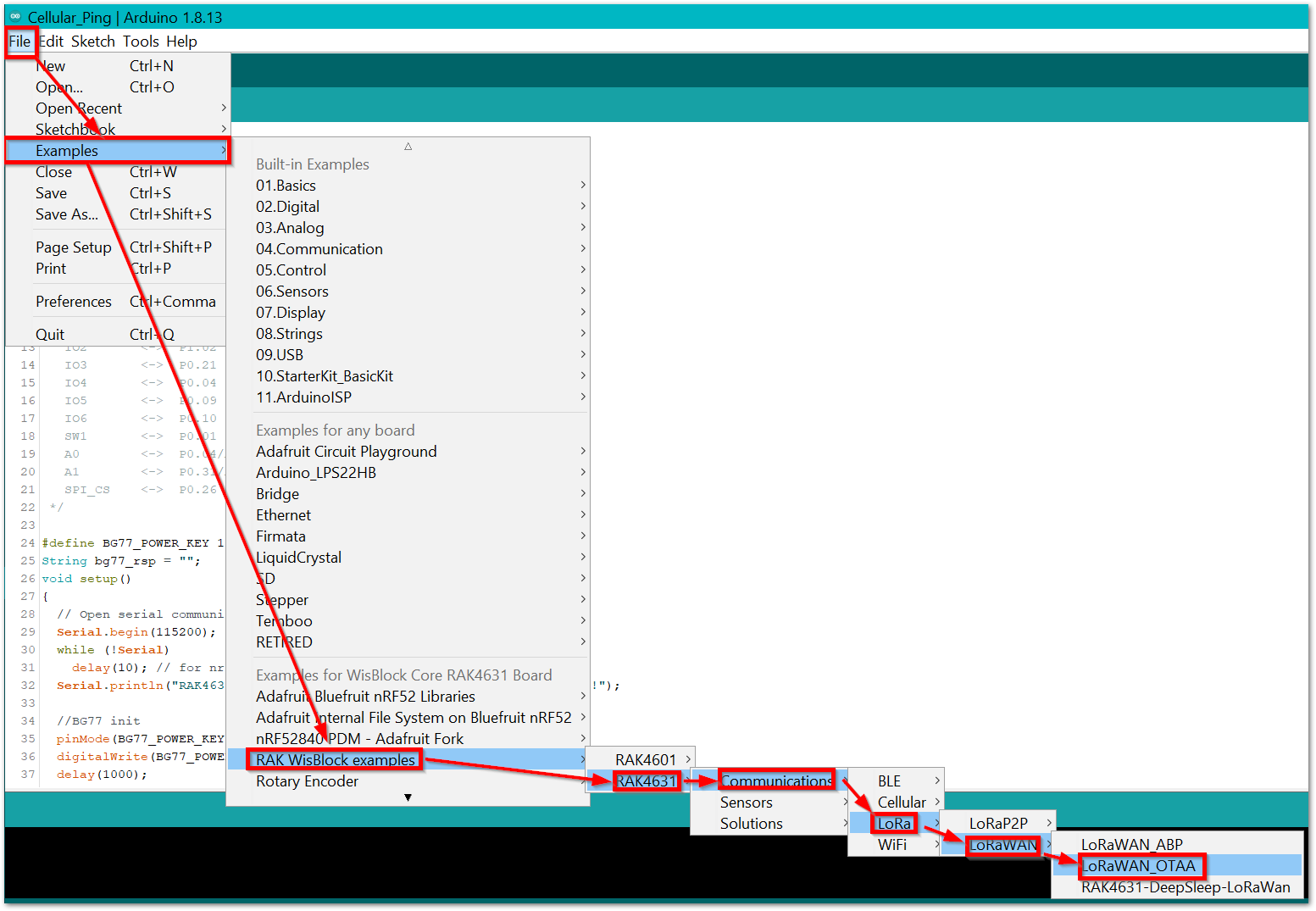Expand the 02.Digital examples
Screen dimensions: 1316x911
[408, 207]
